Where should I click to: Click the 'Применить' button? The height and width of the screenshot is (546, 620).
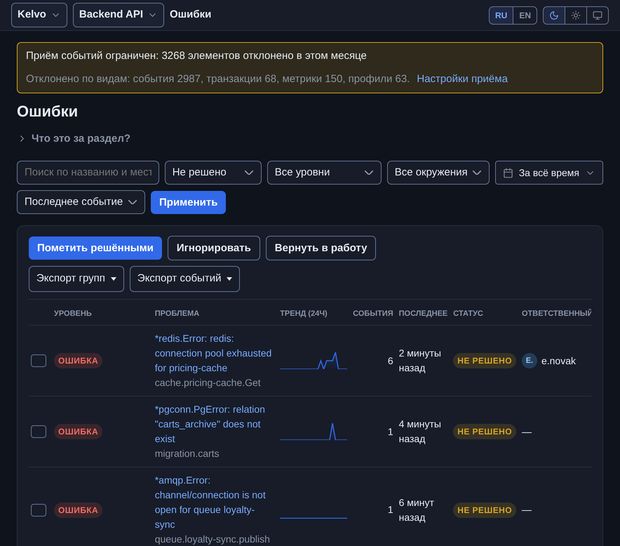[188, 202]
